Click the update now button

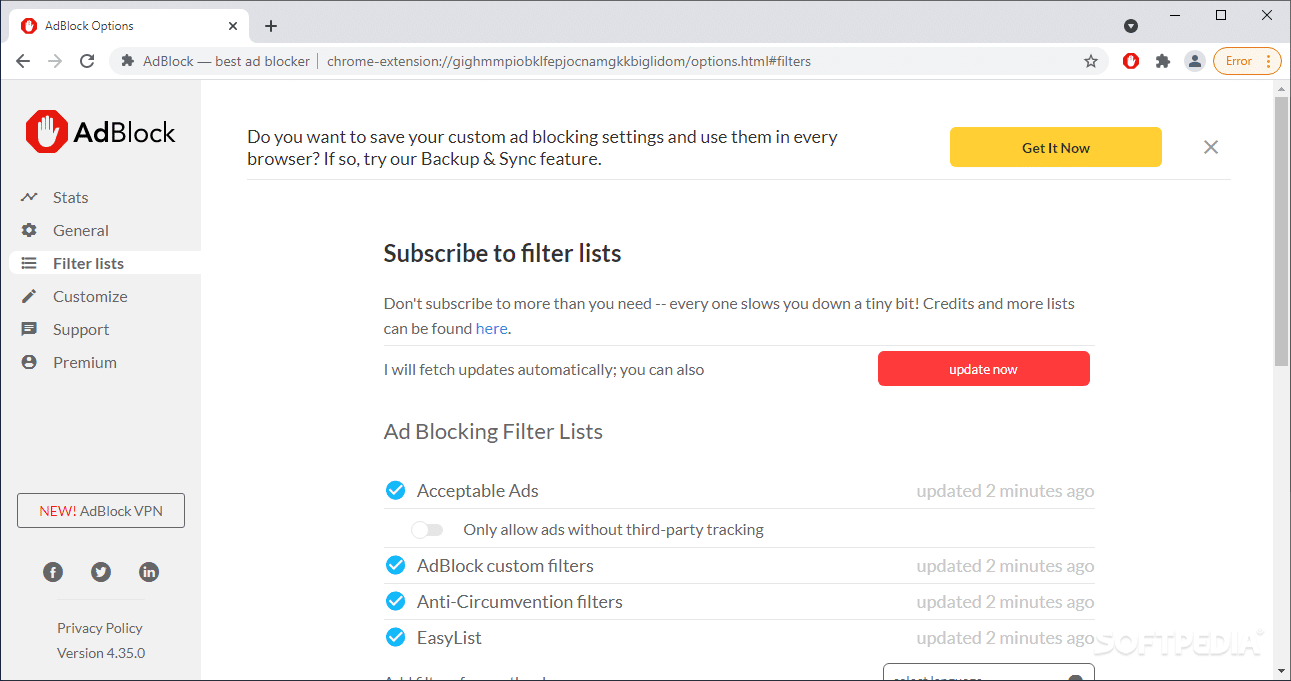984,369
